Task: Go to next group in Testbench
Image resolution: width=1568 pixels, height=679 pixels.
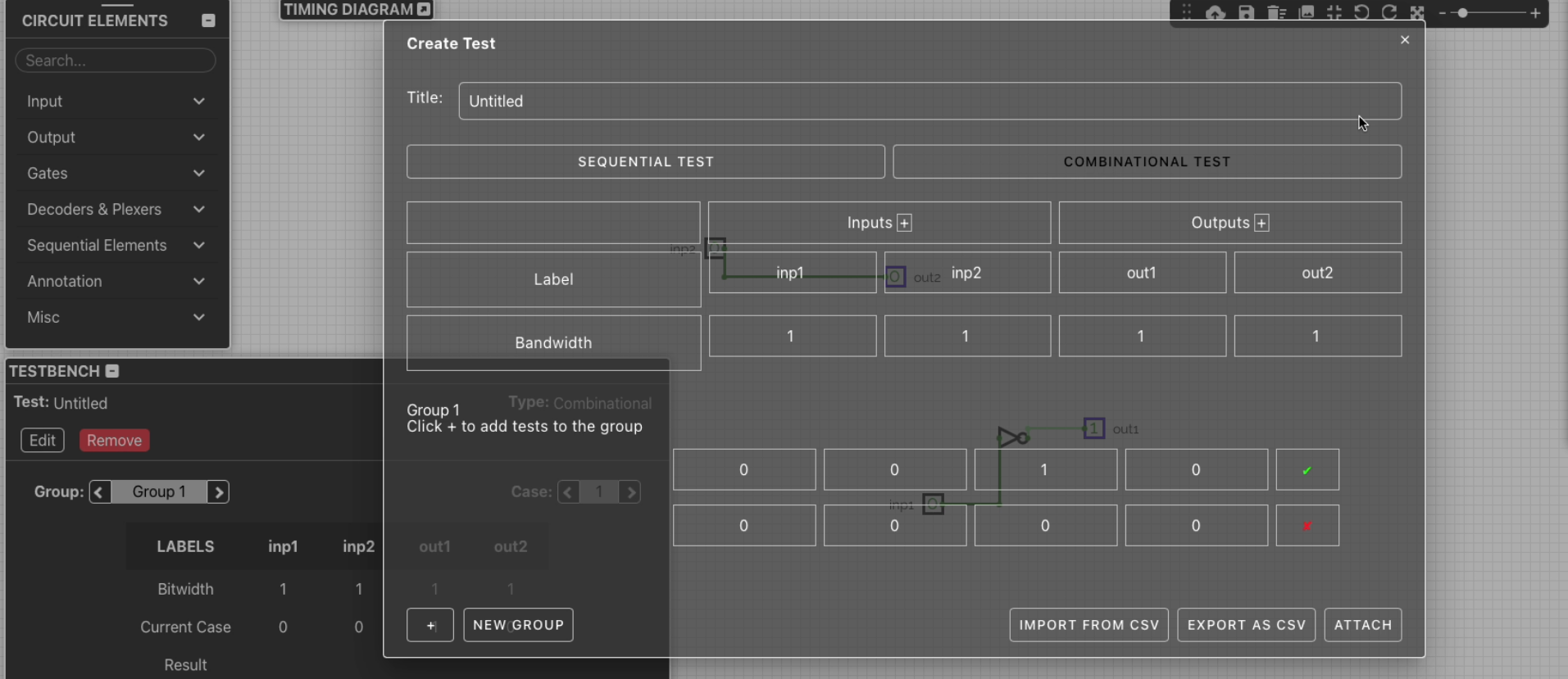Action: [218, 491]
